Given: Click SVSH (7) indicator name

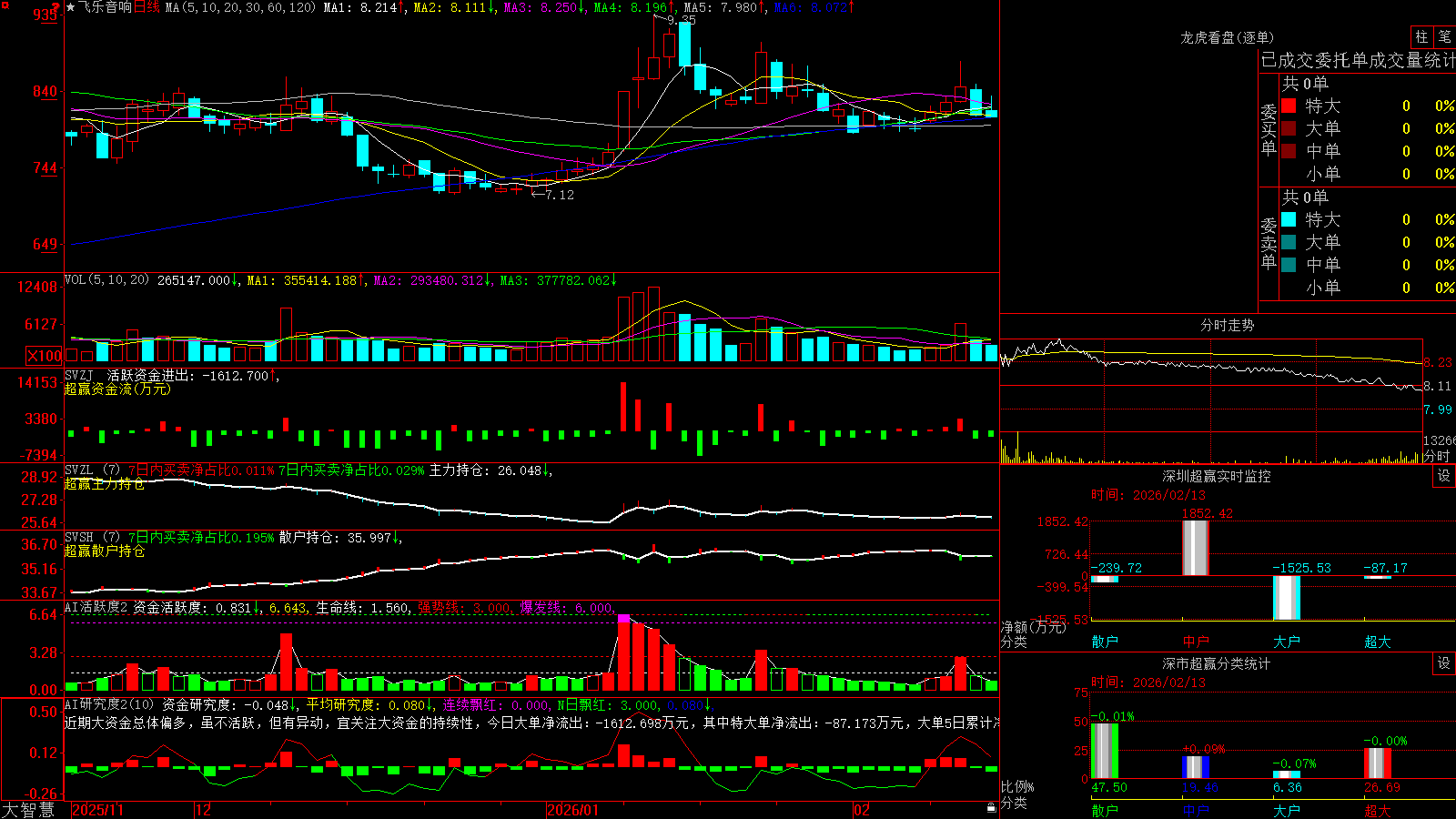Looking at the screenshot, I should 92,538.
